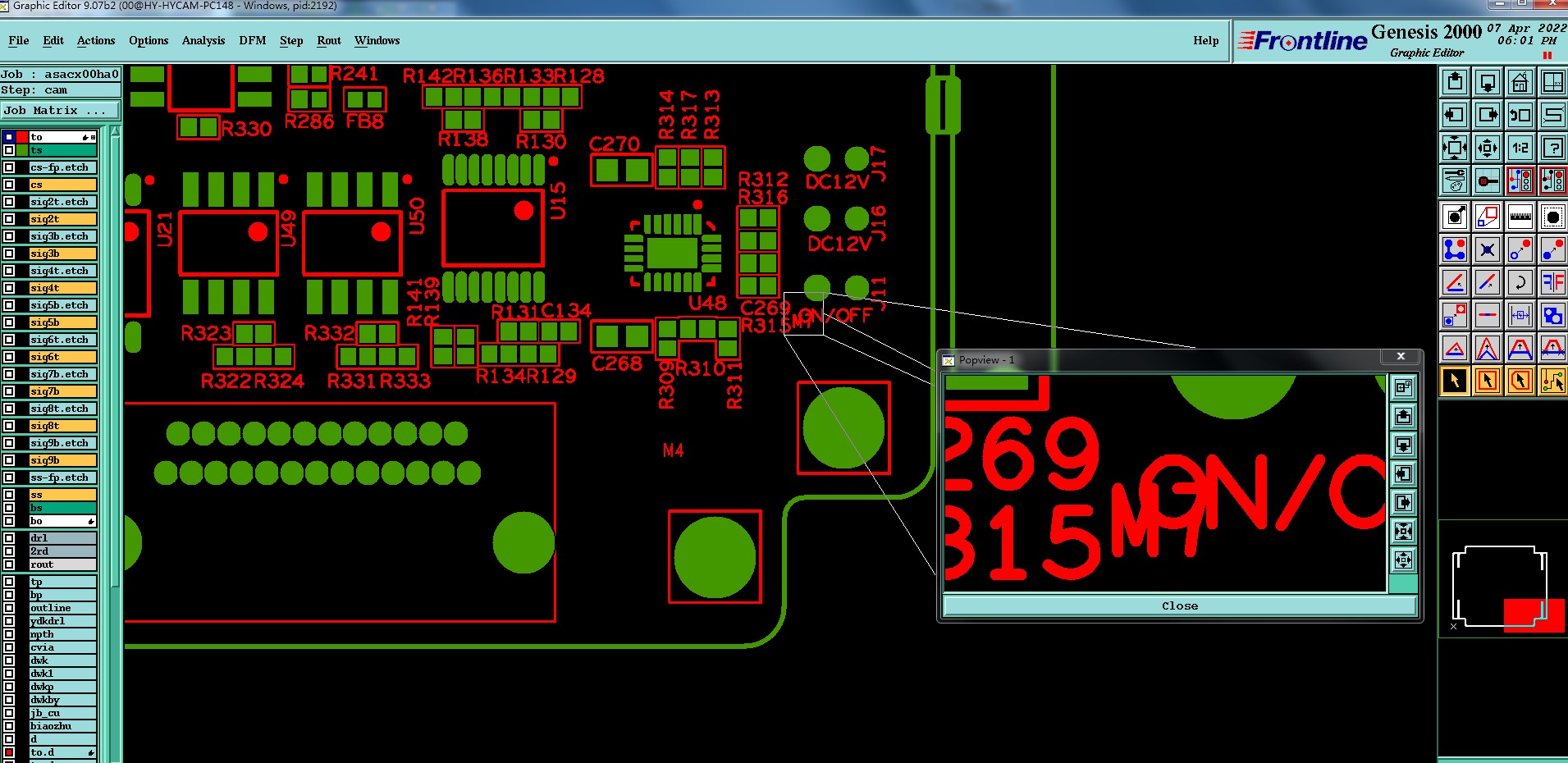Open the Job Matrix dropdown button
The height and width of the screenshot is (763, 1568).
point(60,110)
